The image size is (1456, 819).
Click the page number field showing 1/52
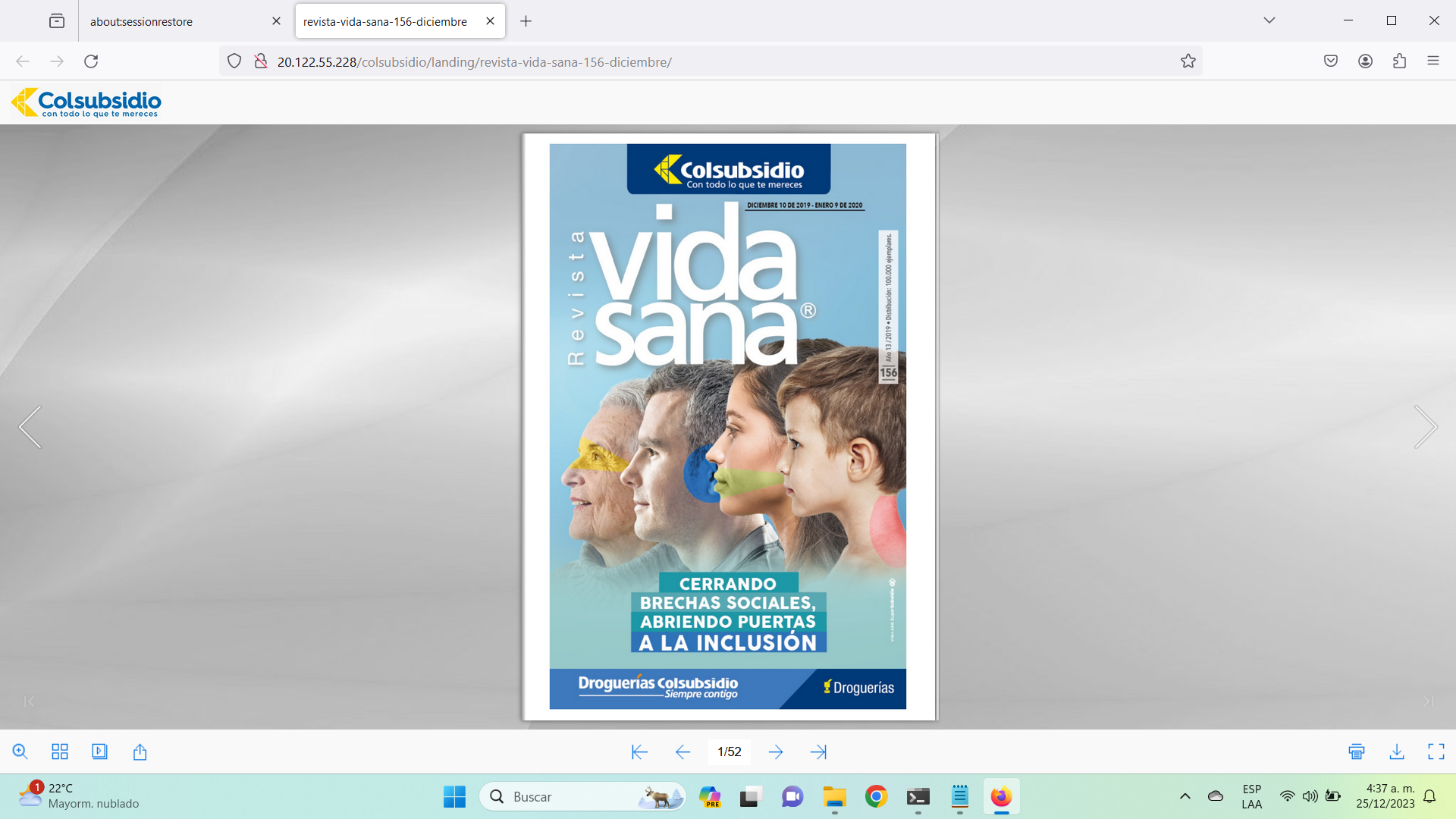pyautogui.click(x=729, y=752)
